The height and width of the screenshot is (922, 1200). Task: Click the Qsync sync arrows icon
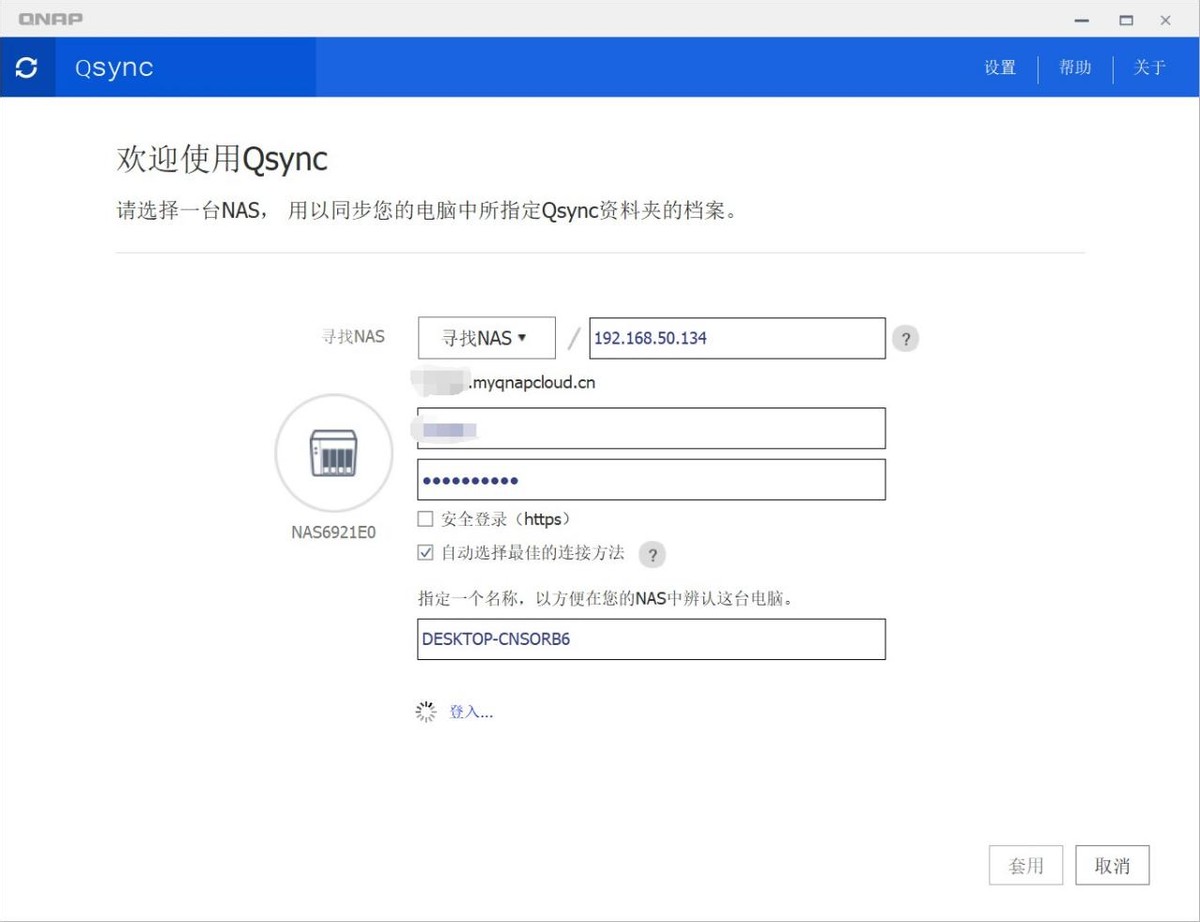27,67
